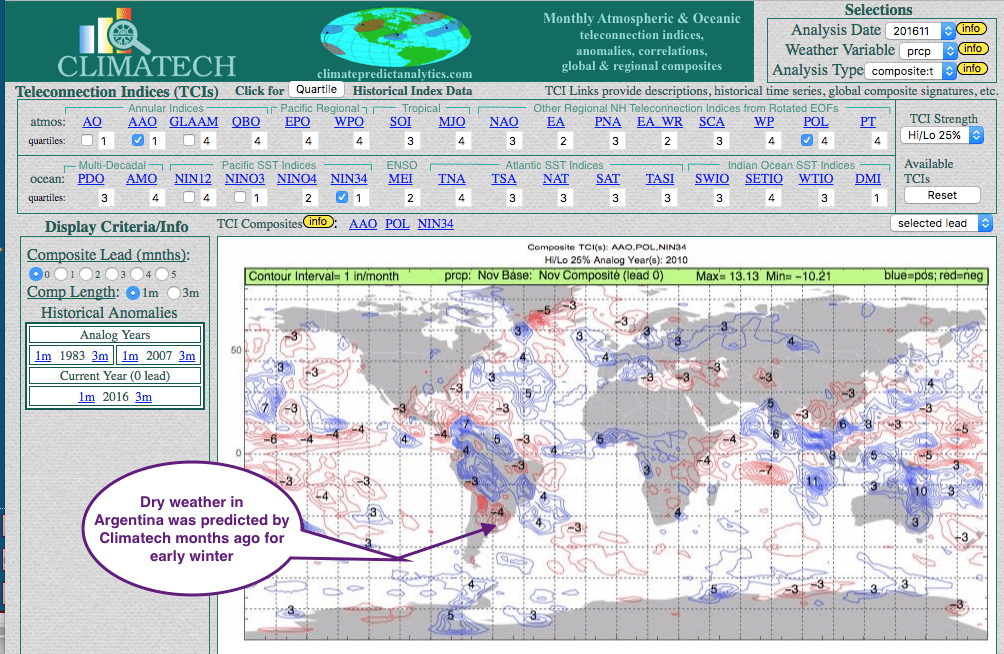Open the Weather Variable prcp dropdown
The width and height of the screenshot is (1004, 654).
(x=923, y=50)
